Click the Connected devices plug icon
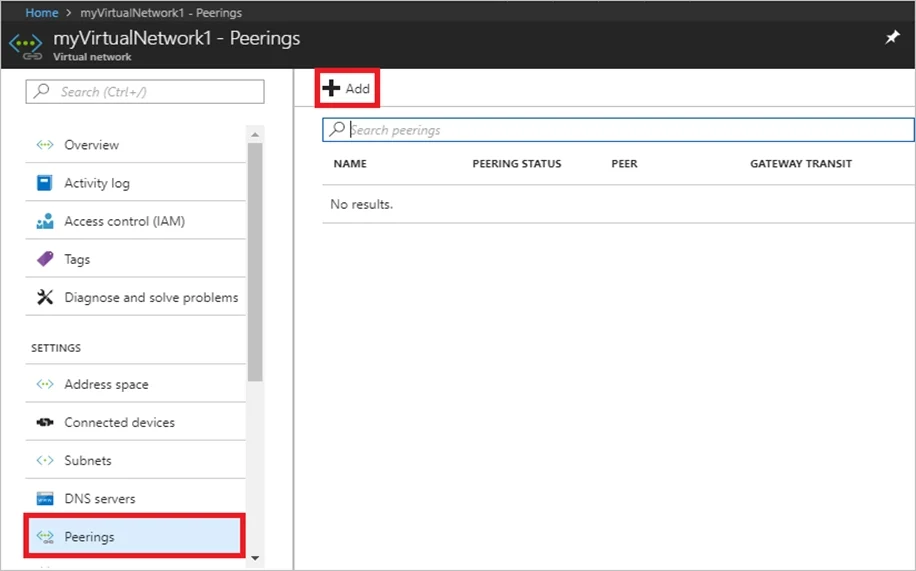 click(45, 422)
